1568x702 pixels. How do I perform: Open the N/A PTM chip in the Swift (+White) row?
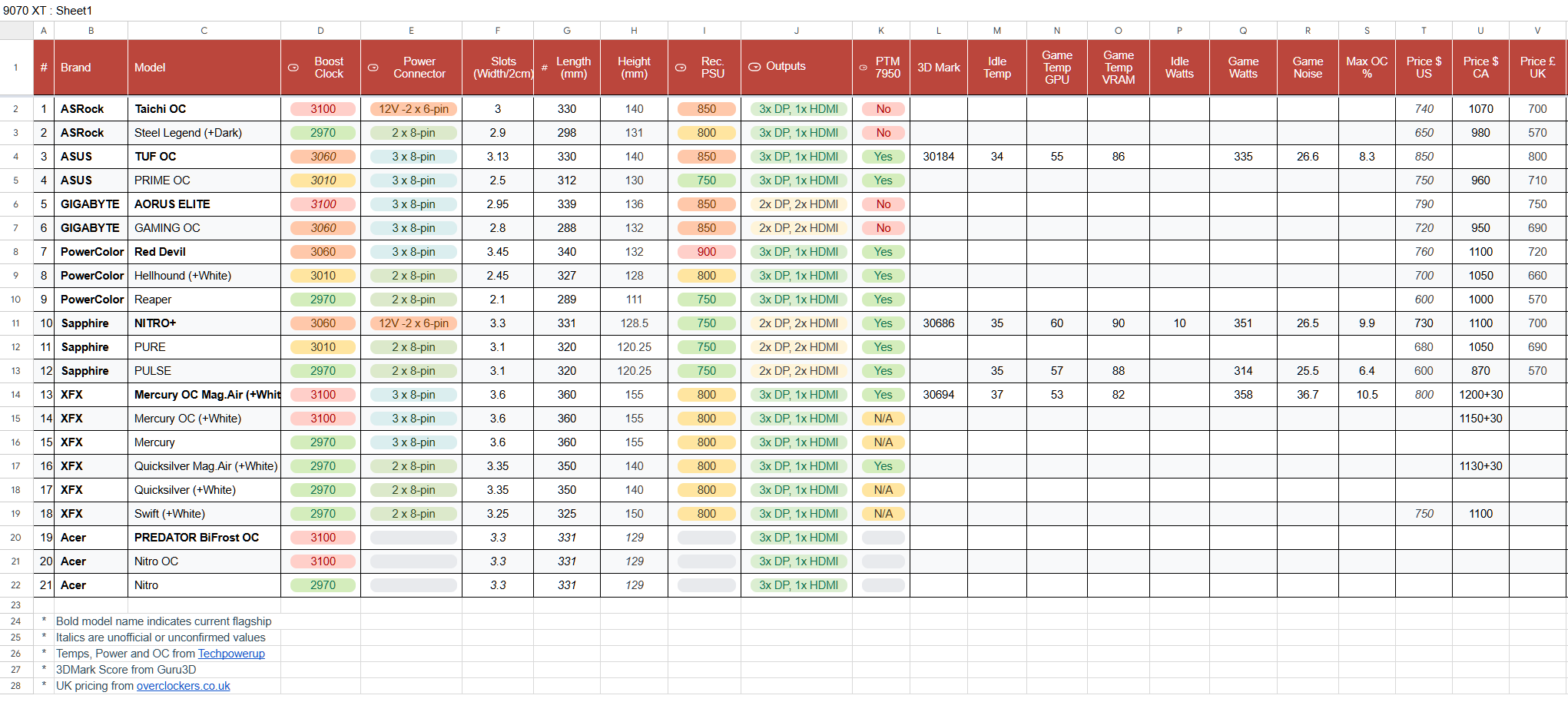click(883, 514)
